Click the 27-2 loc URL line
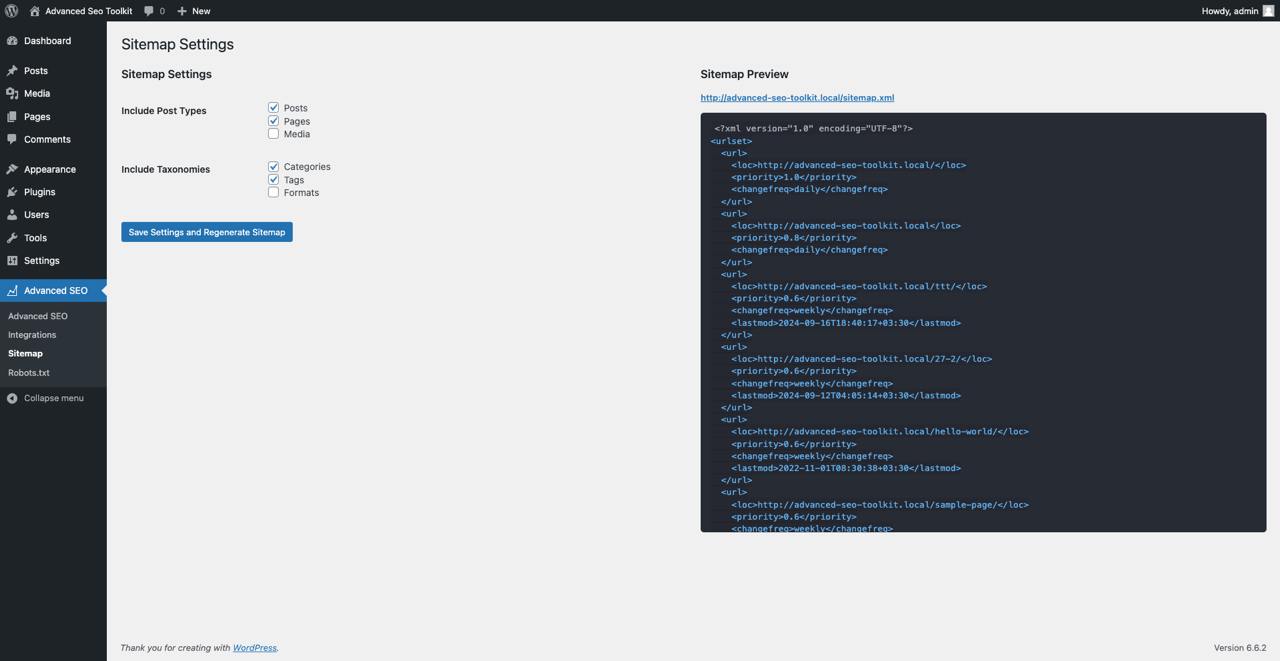Screen dimensions: 1280x661 pyautogui.click(x=862, y=359)
